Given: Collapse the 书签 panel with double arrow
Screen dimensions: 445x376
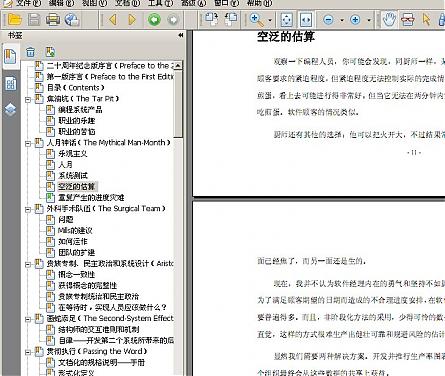Looking at the screenshot, I should tap(180, 35).
